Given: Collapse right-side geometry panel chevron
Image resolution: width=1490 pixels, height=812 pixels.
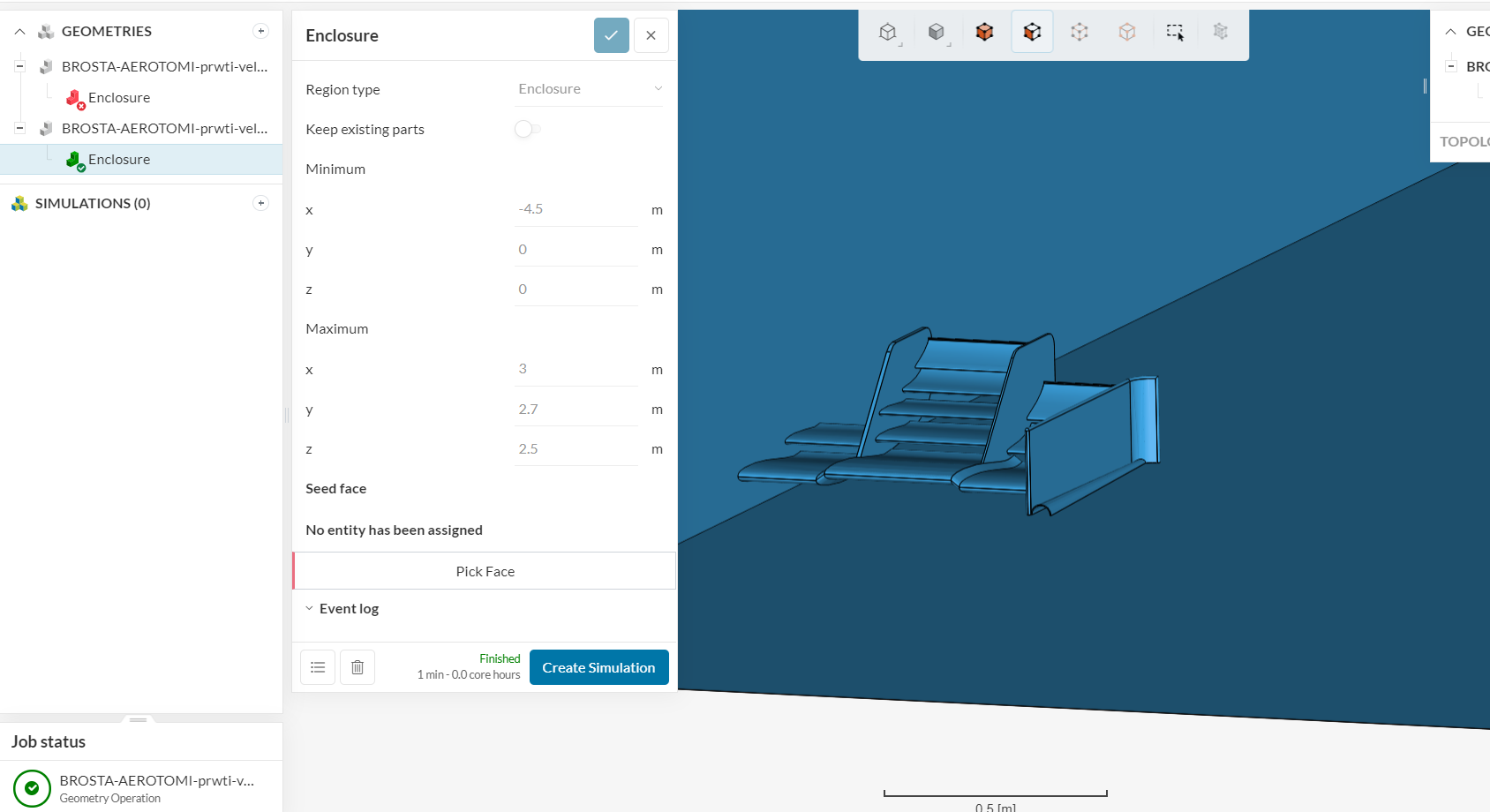Looking at the screenshot, I should pyautogui.click(x=1450, y=32).
